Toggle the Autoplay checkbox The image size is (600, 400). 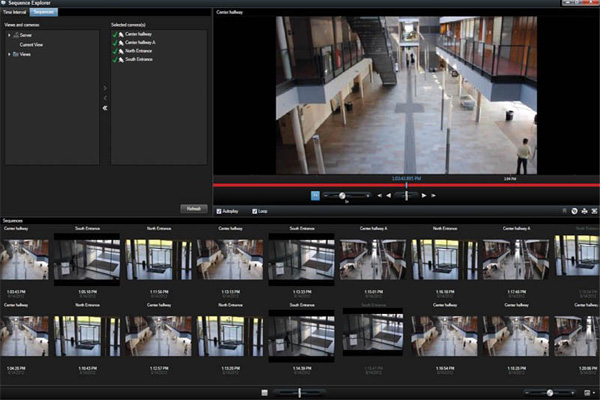point(219,211)
